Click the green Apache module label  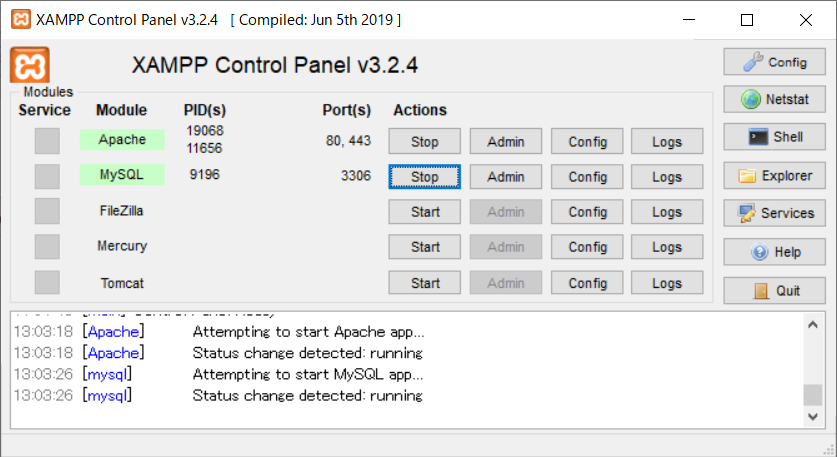click(122, 140)
